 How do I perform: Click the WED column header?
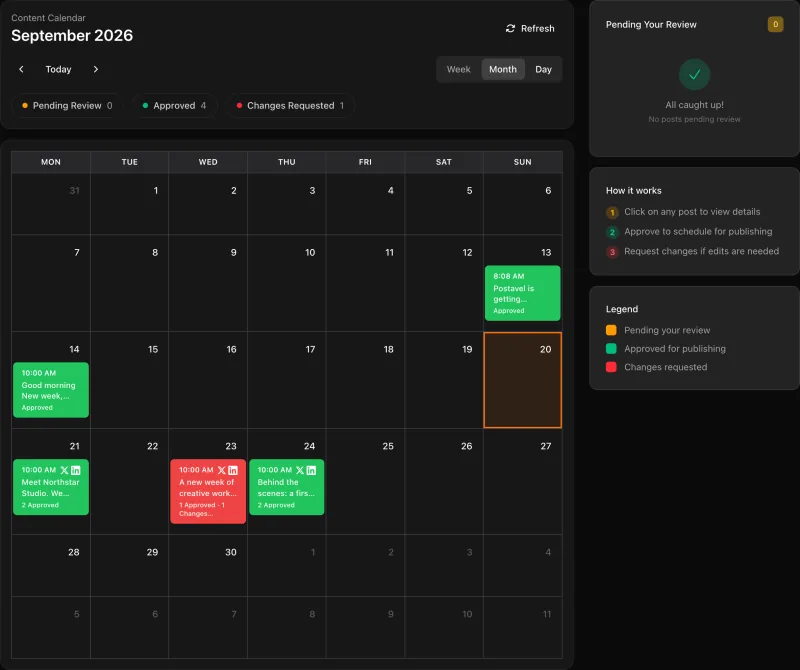(x=208, y=162)
